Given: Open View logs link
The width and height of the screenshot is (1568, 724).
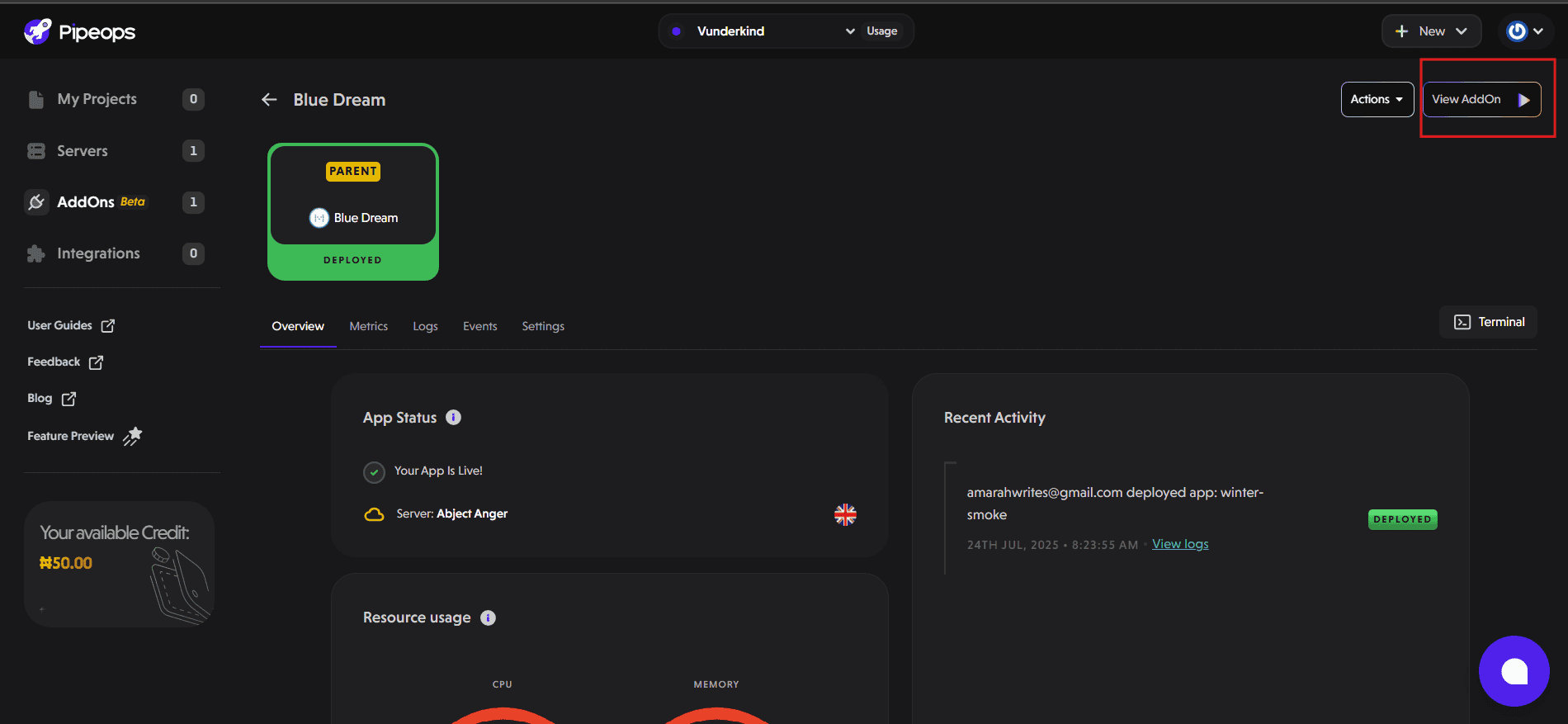Looking at the screenshot, I should (1180, 544).
